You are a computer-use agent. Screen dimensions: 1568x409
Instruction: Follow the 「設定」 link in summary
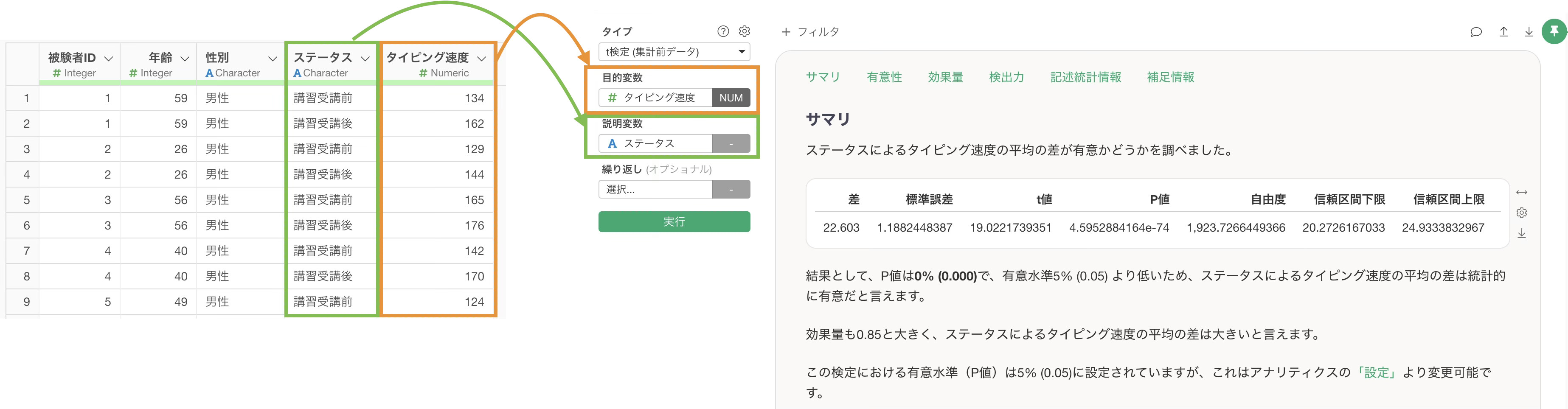[1376, 373]
